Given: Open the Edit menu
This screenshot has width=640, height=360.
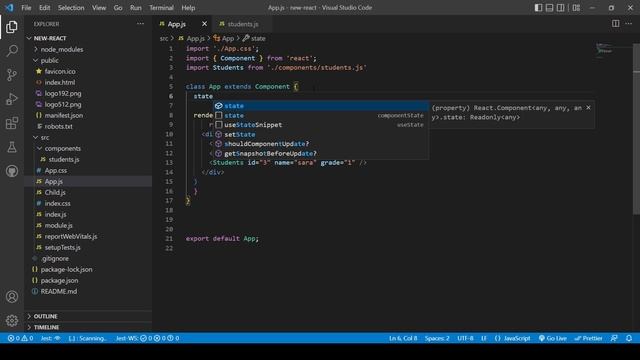Looking at the screenshot, I should [x=44, y=8].
